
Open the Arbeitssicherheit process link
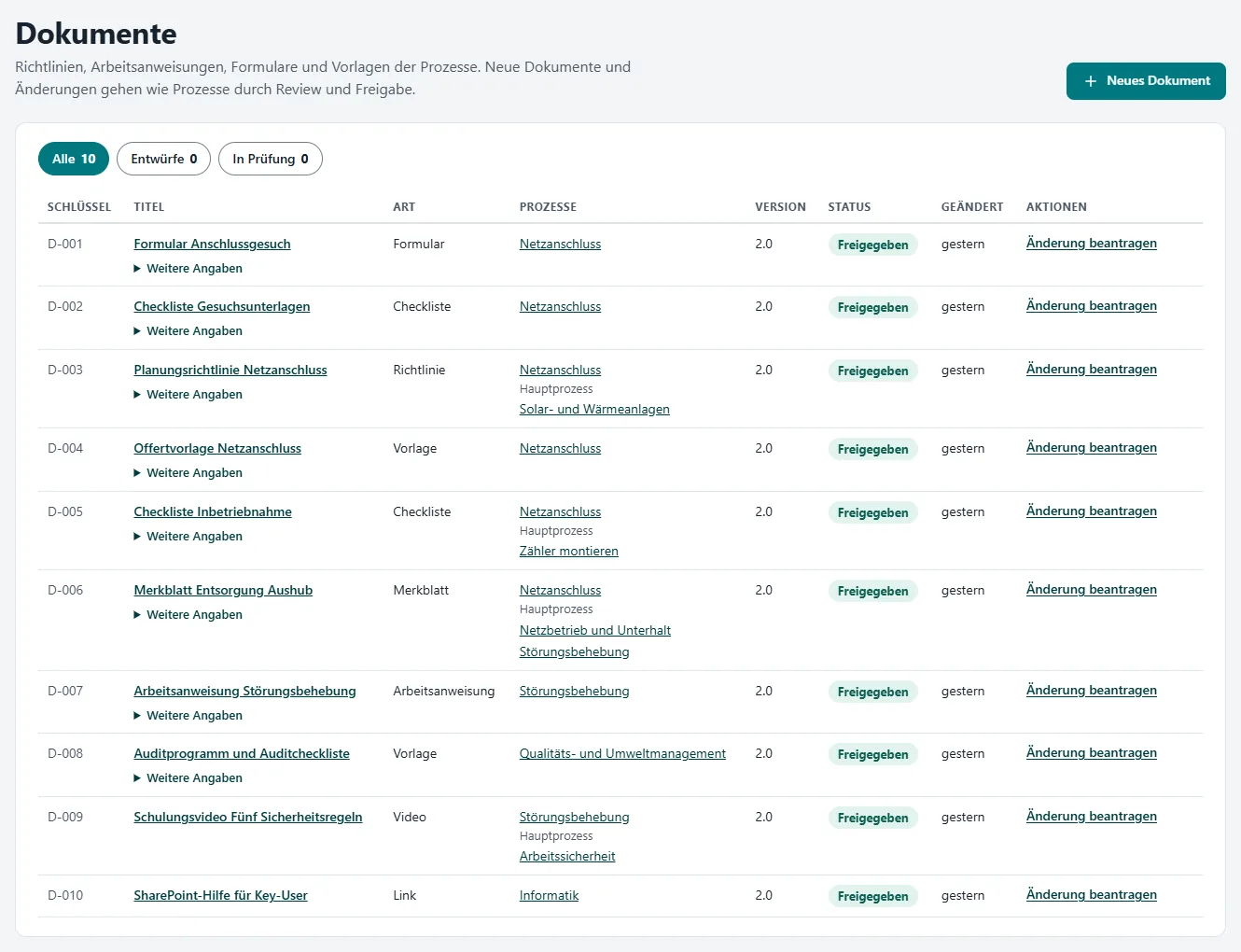click(567, 856)
